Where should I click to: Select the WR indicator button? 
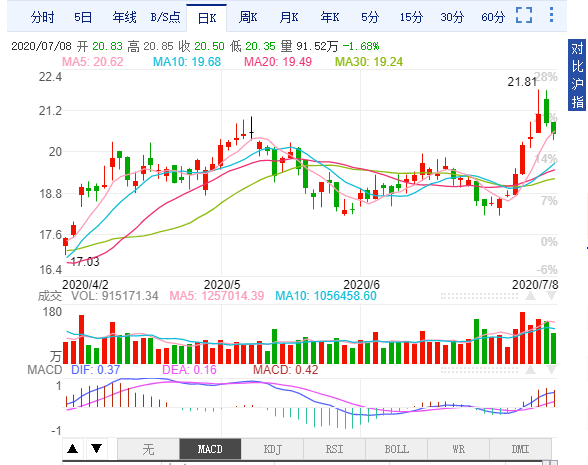[x=459, y=449]
